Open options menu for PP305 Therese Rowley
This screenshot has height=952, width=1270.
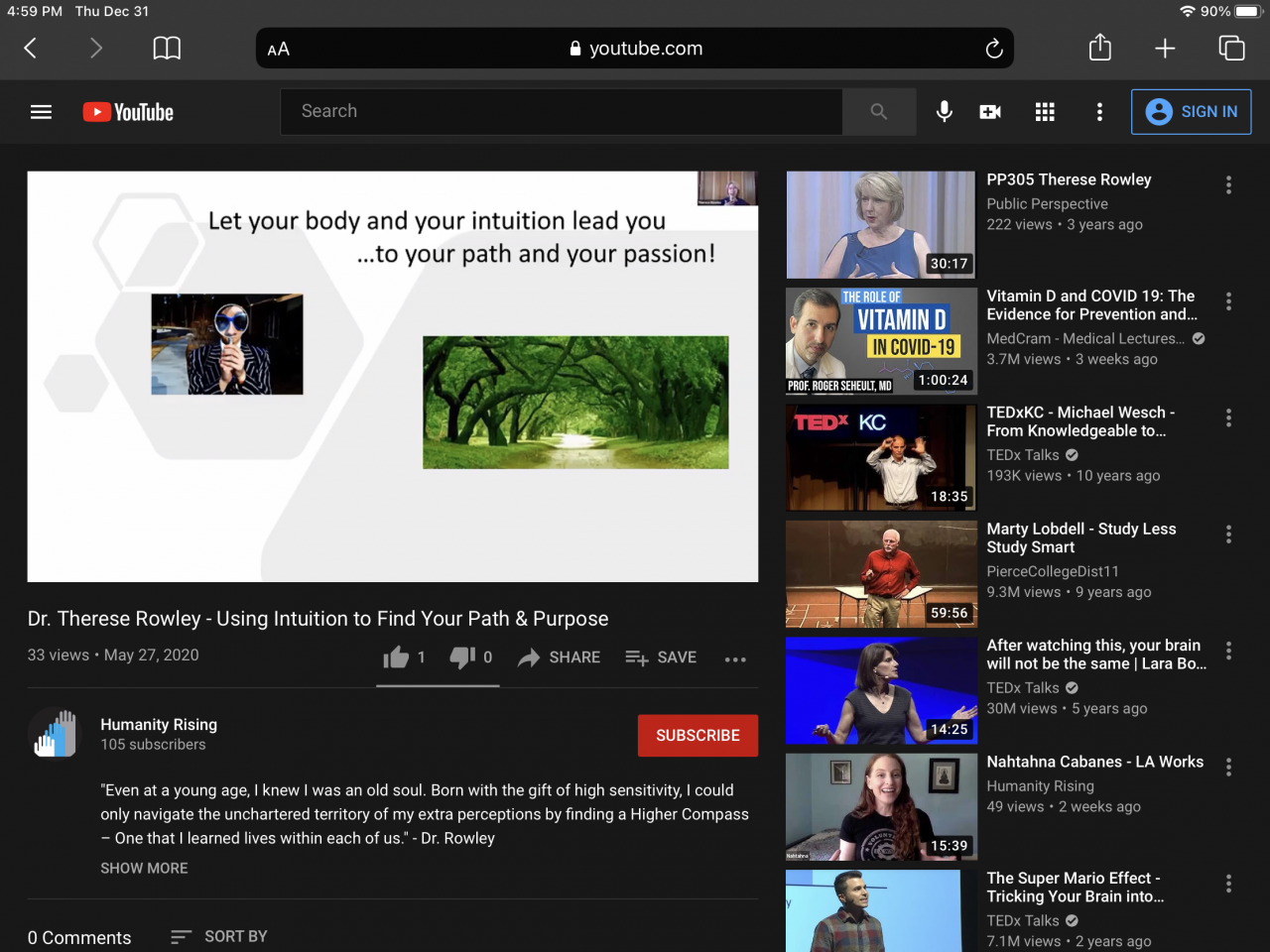[x=1228, y=185]
